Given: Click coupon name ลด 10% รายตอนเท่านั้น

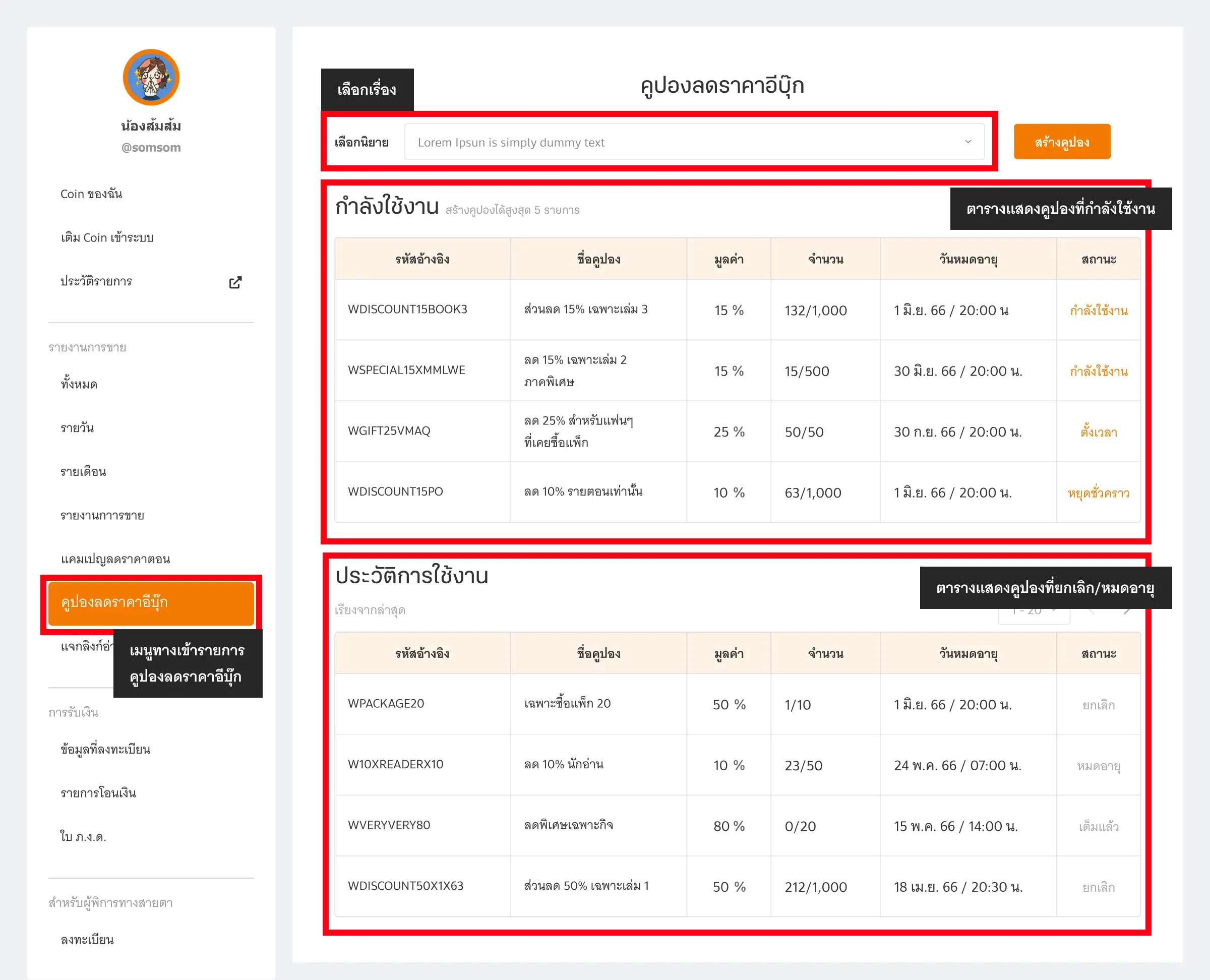Looking at the screenshot, I should tap(583, 492).
